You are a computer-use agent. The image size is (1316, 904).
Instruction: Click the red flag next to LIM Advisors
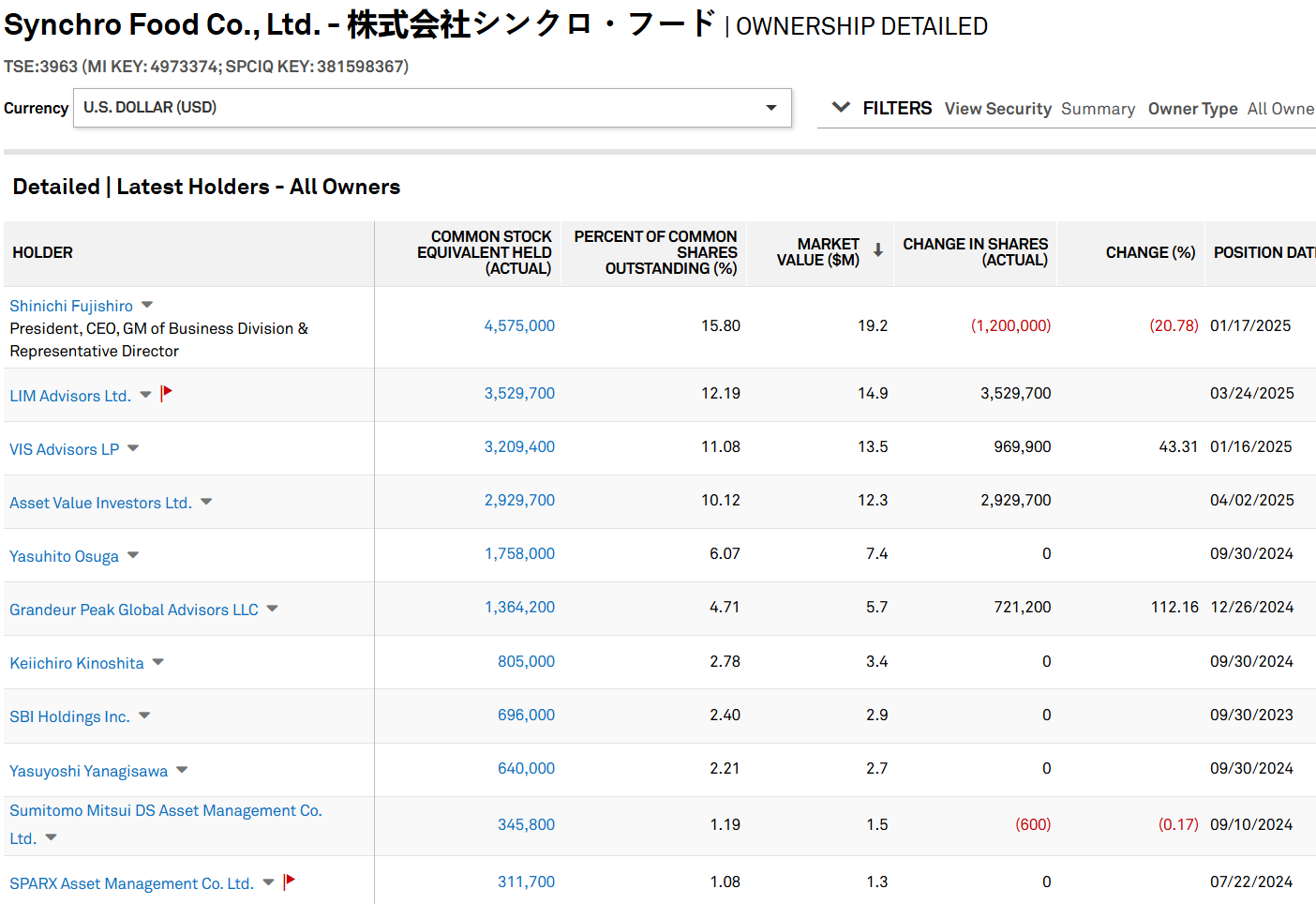[x=166, y=394]
